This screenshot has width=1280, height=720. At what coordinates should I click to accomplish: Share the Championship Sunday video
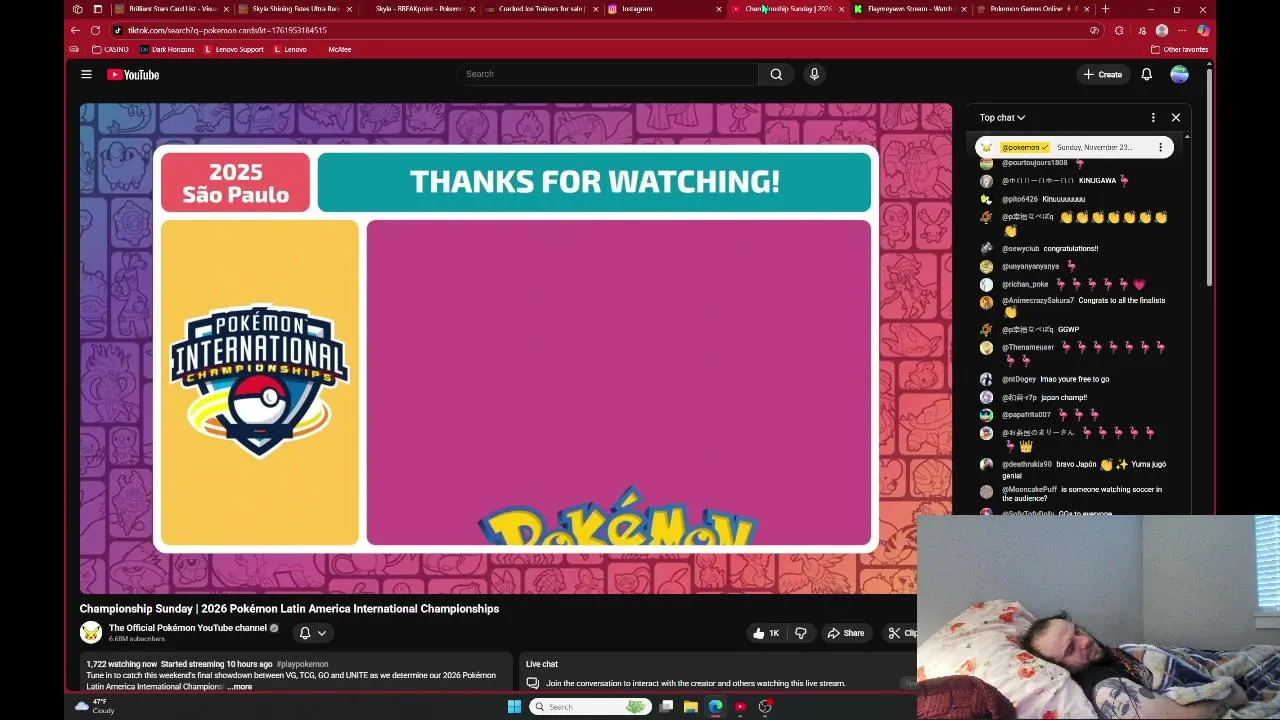click(845, 633)
